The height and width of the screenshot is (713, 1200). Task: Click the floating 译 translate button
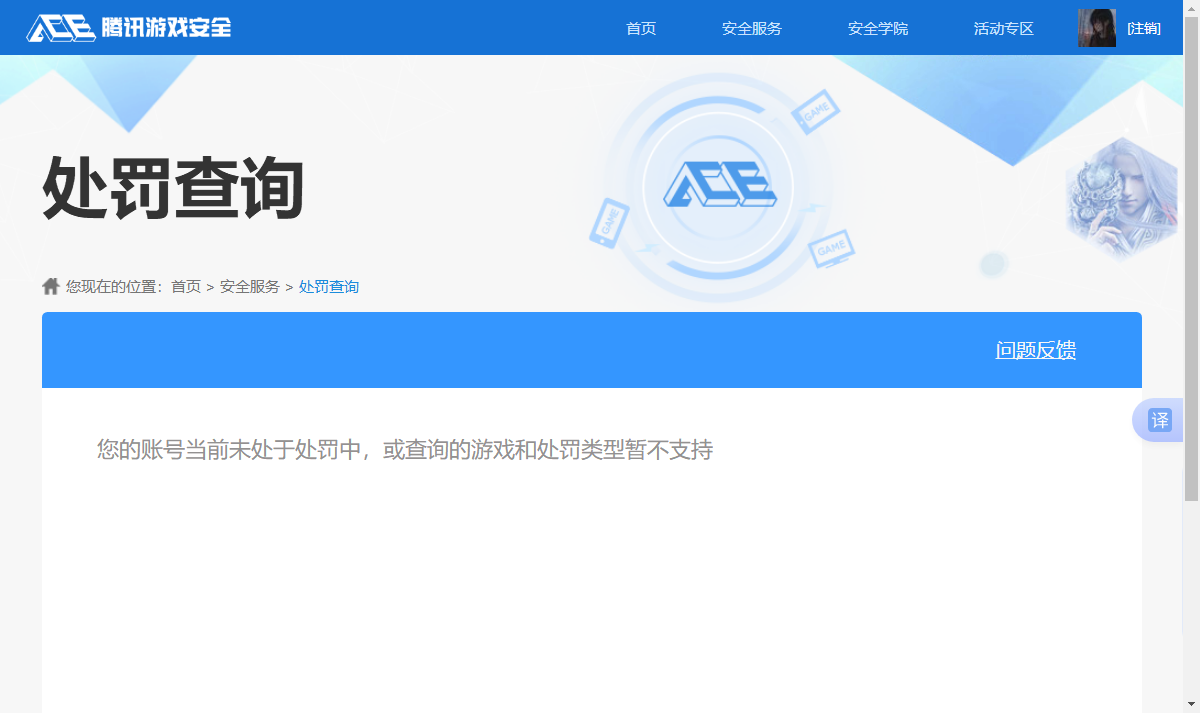click(1159, 420)
